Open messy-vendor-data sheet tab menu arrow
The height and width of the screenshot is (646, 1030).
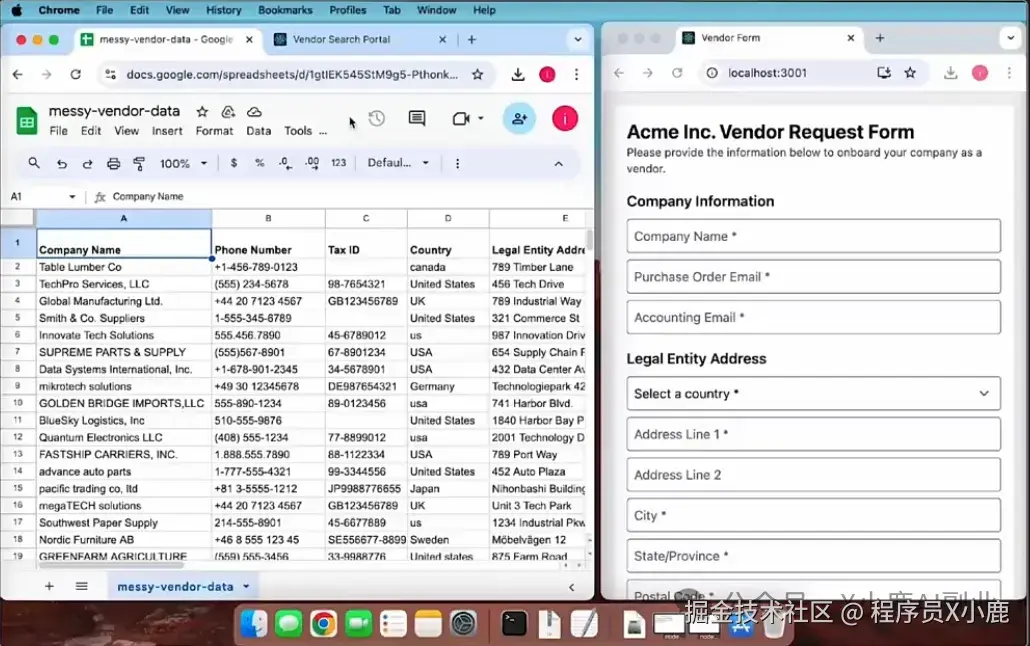point(246,586)
